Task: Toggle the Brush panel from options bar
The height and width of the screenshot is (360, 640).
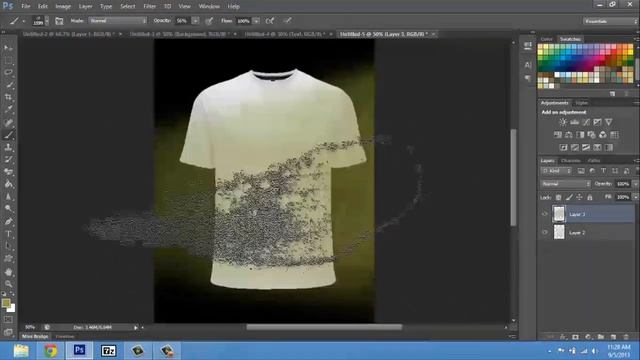Action: point(59,21)
